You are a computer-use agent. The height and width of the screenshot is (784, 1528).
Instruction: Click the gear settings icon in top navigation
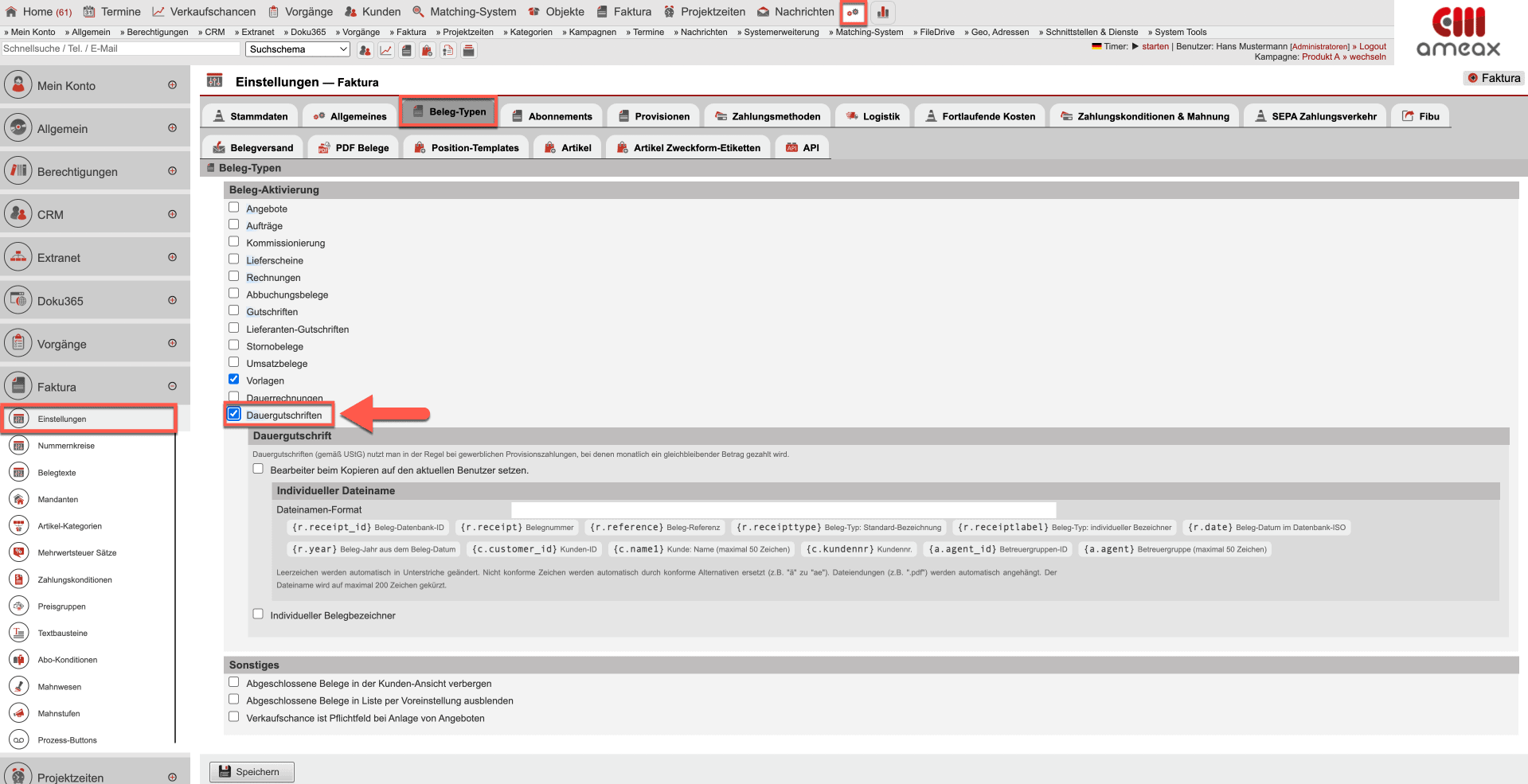click(x=853, y=12)
